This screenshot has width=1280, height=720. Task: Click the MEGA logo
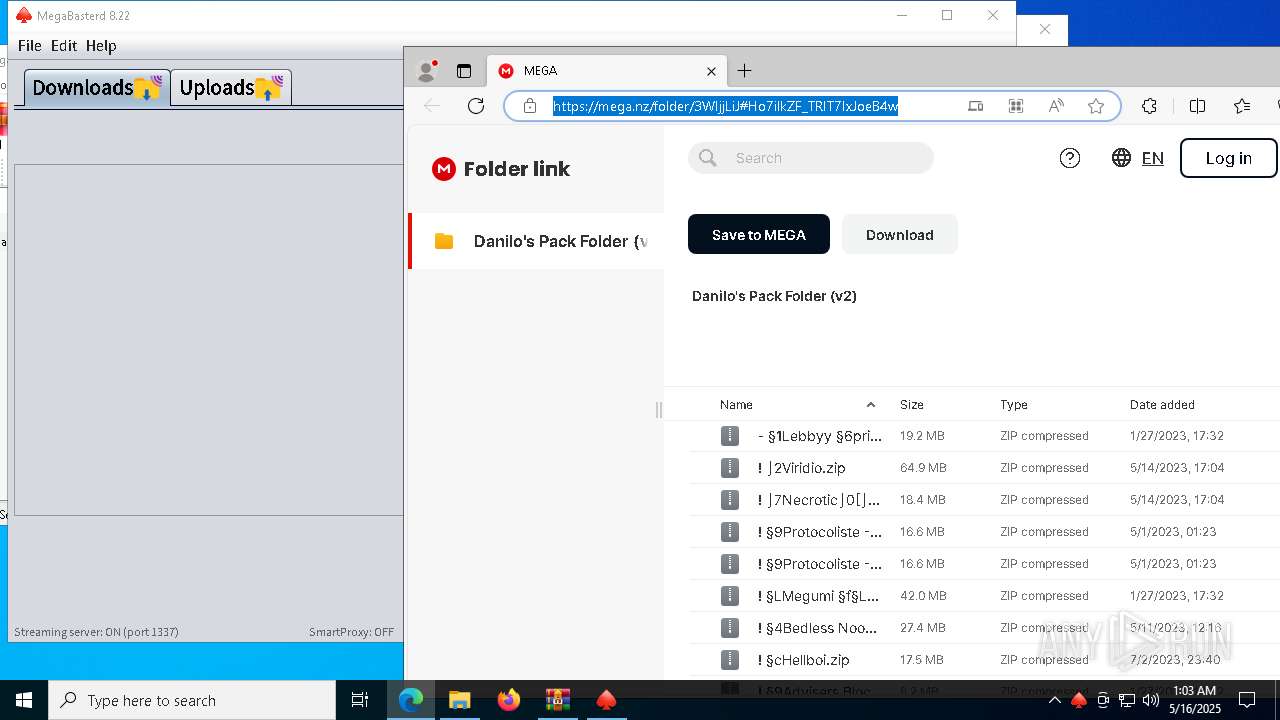(443, 169)
